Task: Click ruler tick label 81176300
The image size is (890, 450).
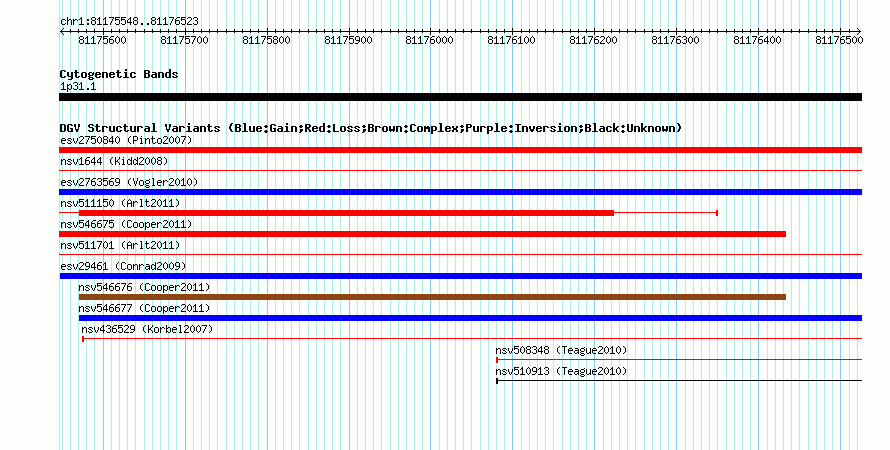Action: (x=675, y=40)
